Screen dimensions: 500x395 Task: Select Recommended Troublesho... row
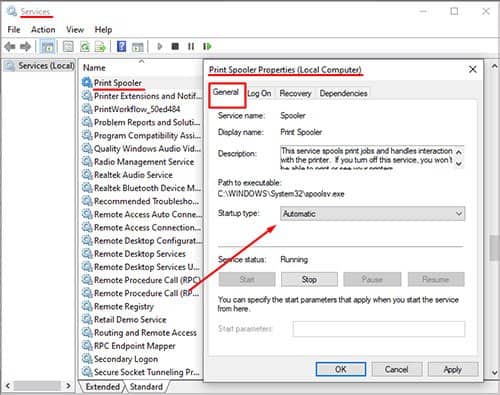(142, 201)
